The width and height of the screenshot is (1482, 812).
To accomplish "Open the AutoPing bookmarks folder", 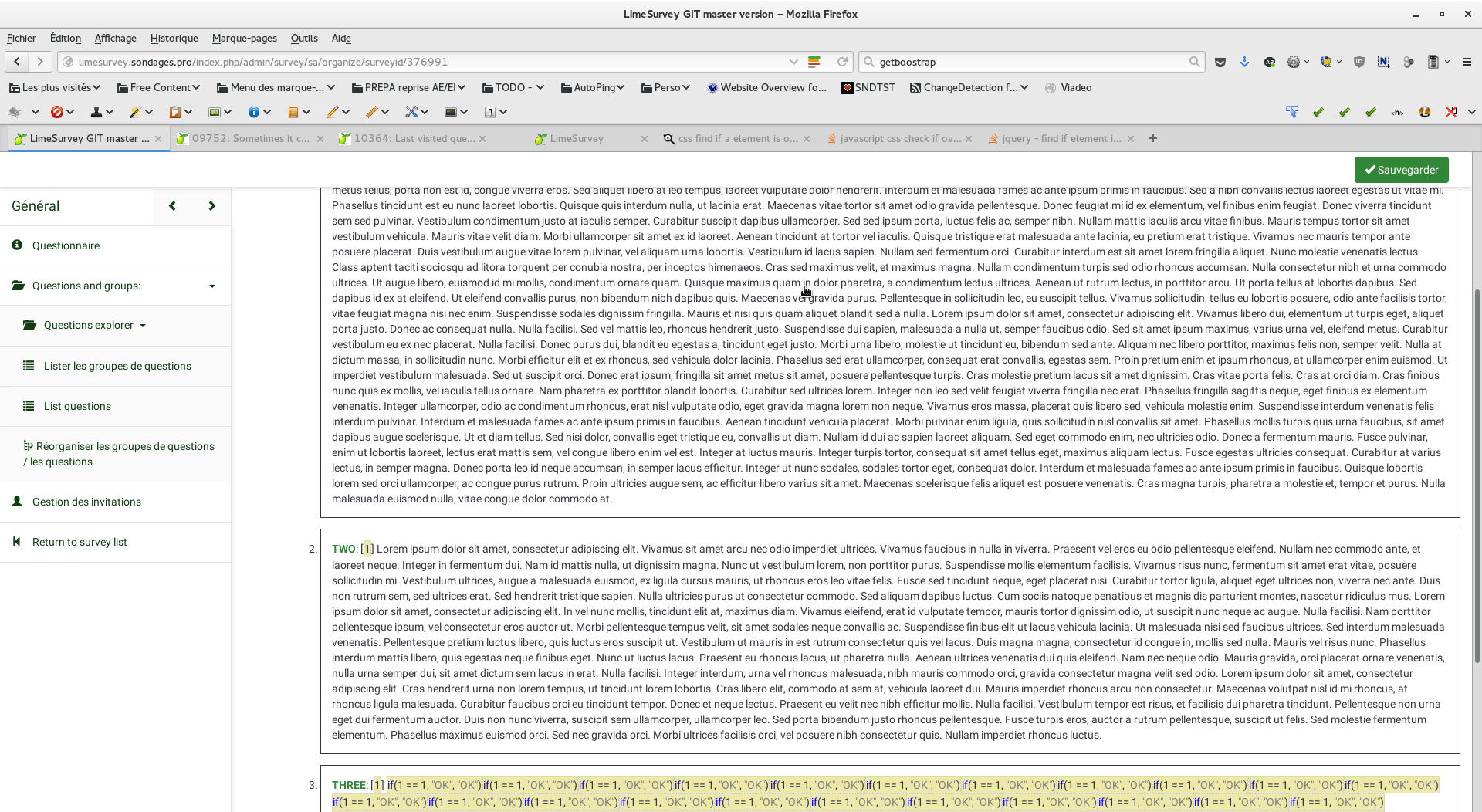I will pyautogui.click(x=592, y=87).
